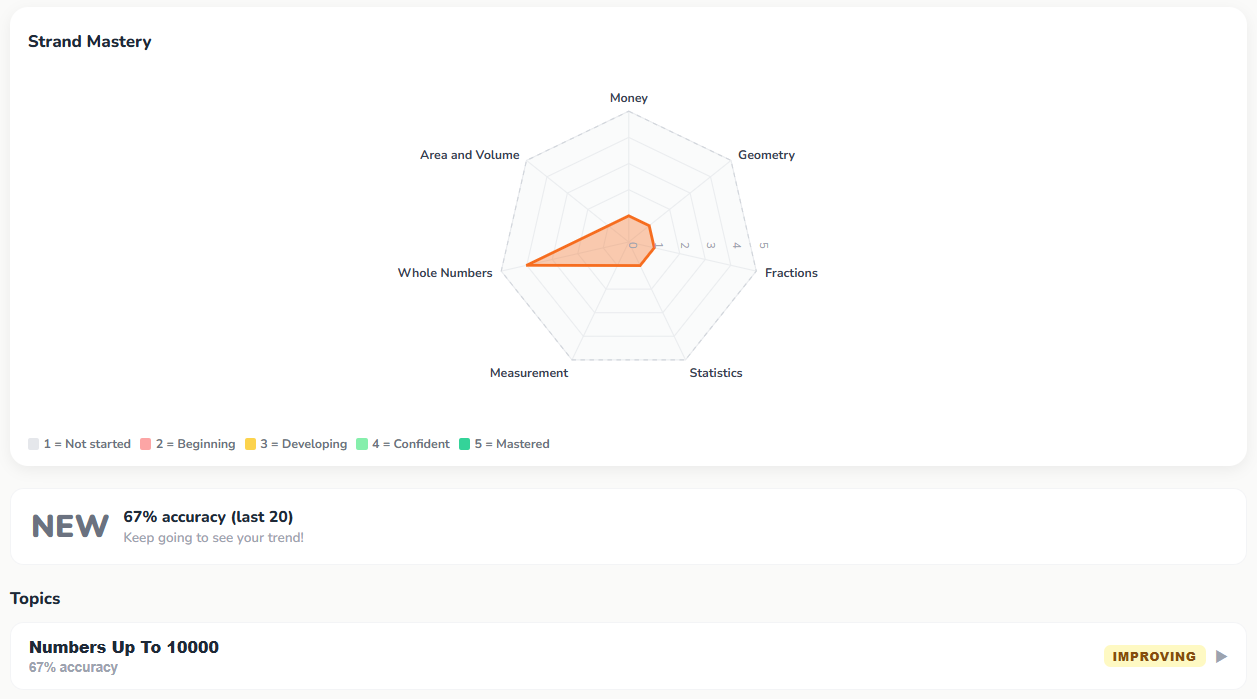The width and height of the screenshot is (1257, 699).
Task: Select the Area and Volume axis label
Action: pyautogui.click(x=470, y=155)
